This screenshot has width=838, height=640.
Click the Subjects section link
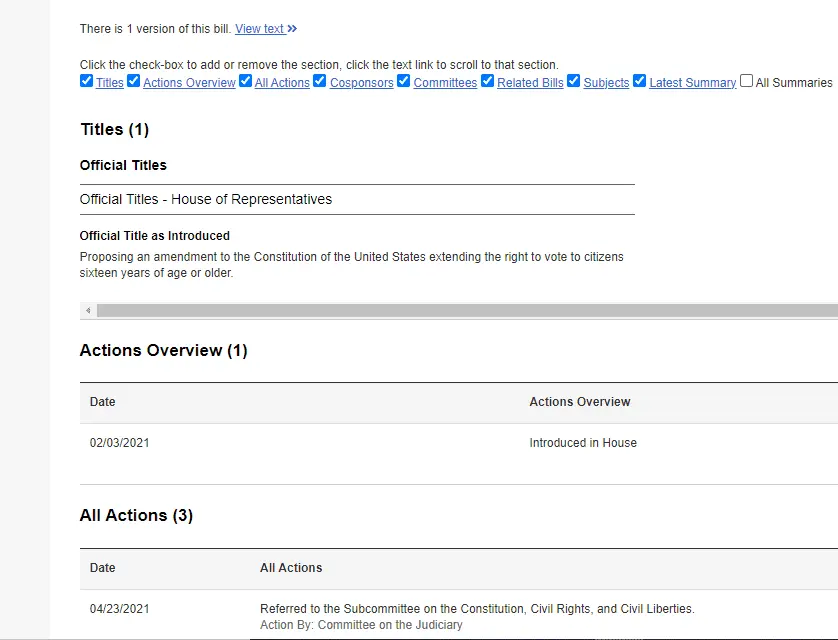click(606, 83)
